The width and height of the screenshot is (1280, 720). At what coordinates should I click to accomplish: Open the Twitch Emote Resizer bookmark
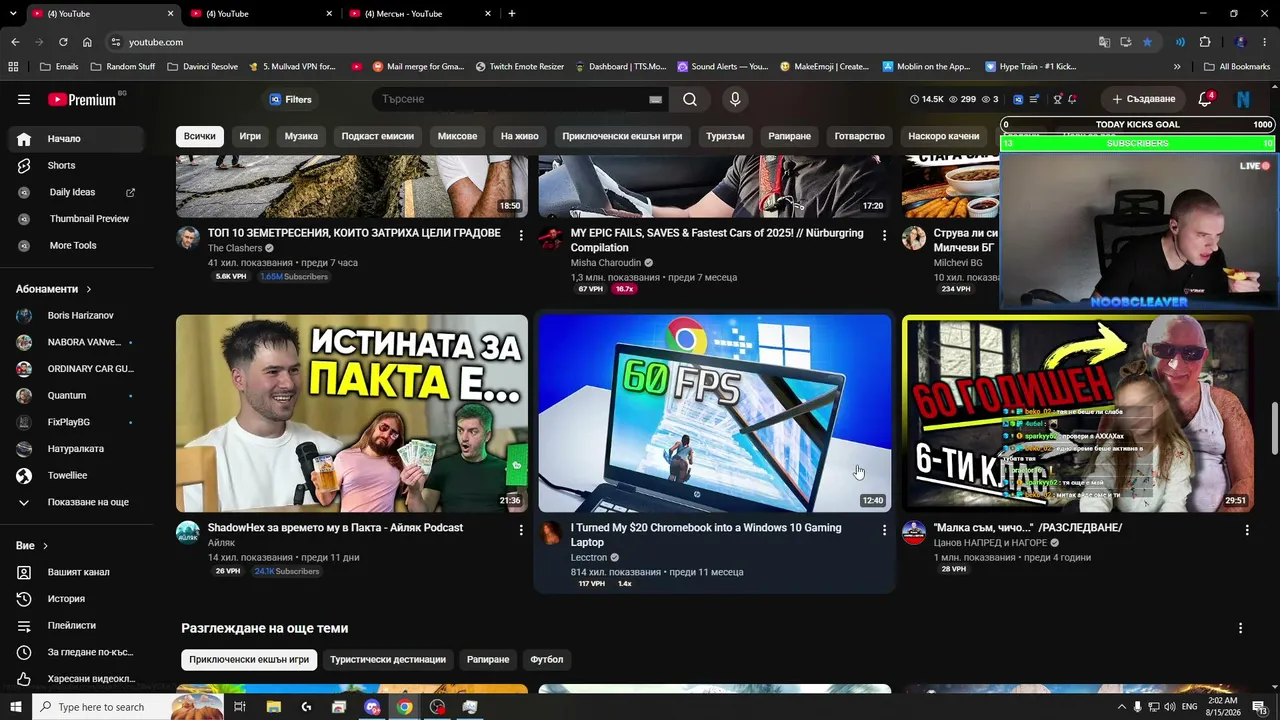[x=520, y=67]
